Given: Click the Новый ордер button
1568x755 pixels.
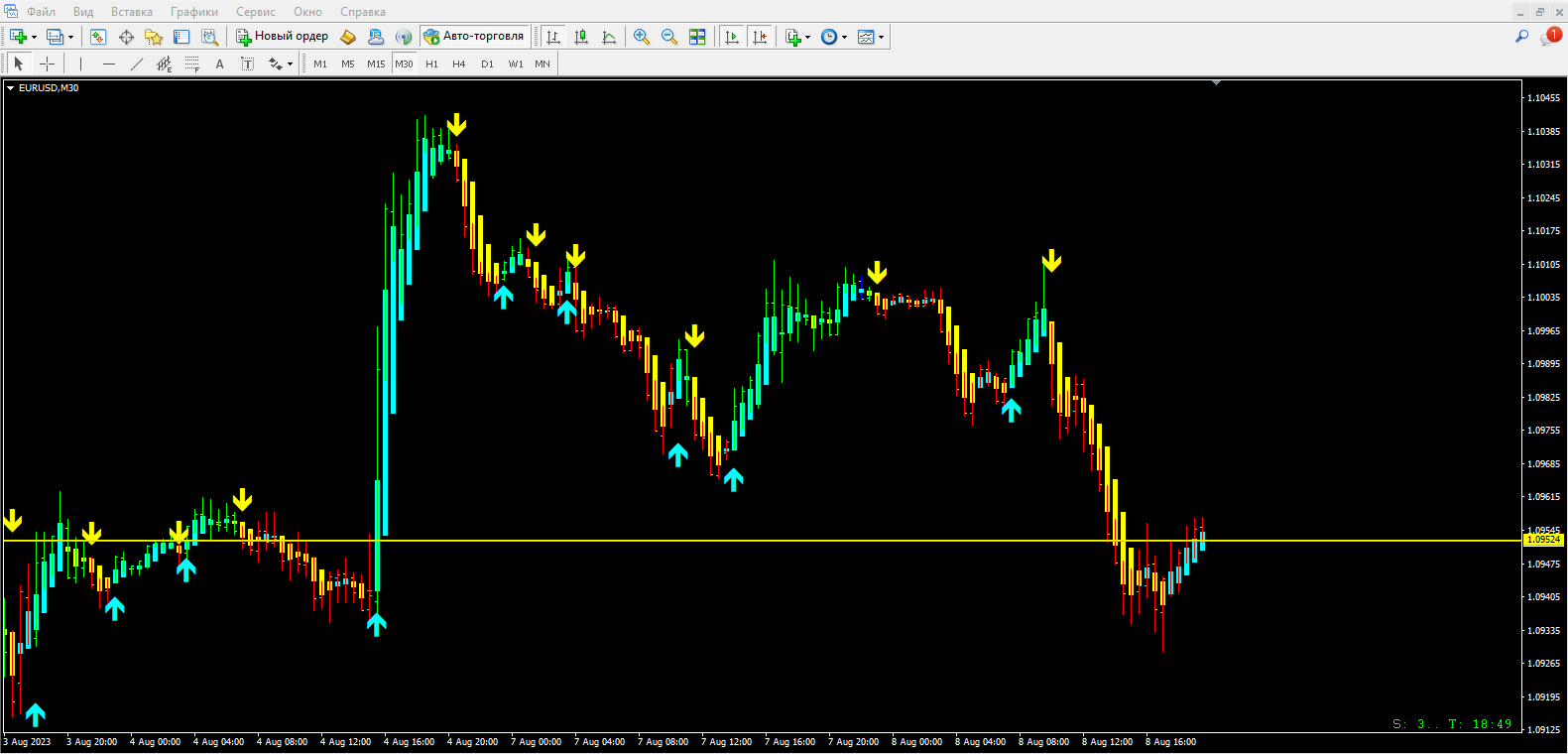Looking at the screenshot, I should tap(282, 37).
